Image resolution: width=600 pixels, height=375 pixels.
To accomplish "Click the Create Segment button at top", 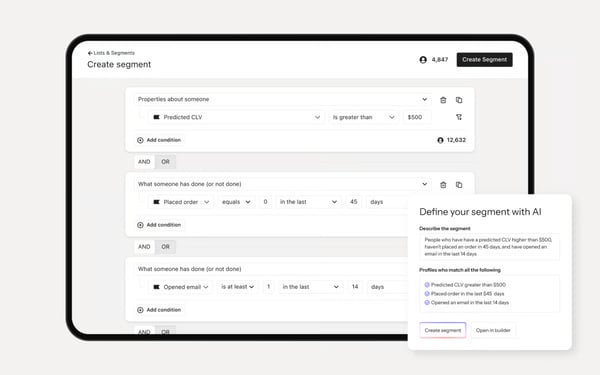I will (x=484, y=60).
